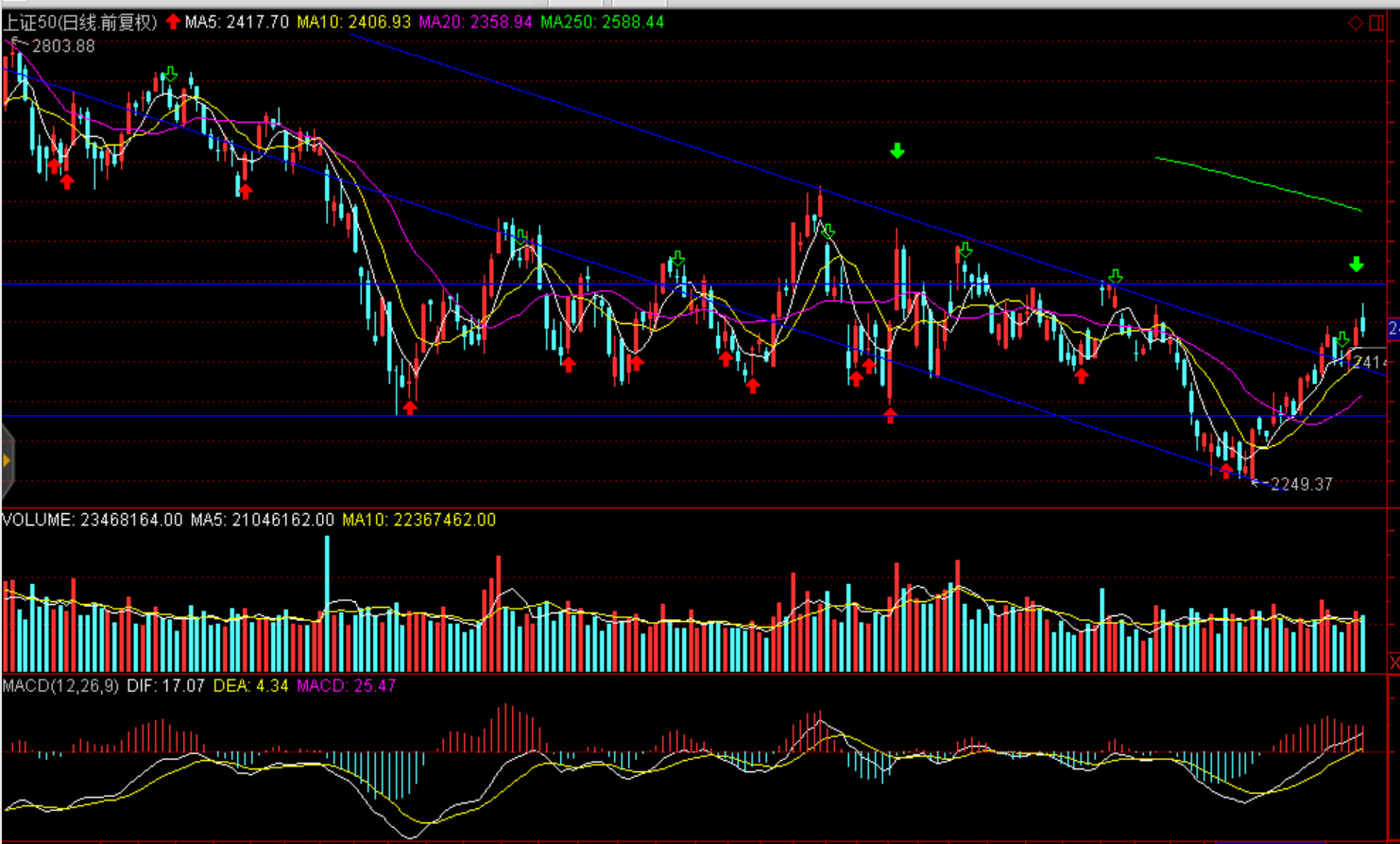The width and height of the screenshot is (1400, 844).
Task: Expand the collapsed left side panel handle
Action: click(x=7, y=461)
